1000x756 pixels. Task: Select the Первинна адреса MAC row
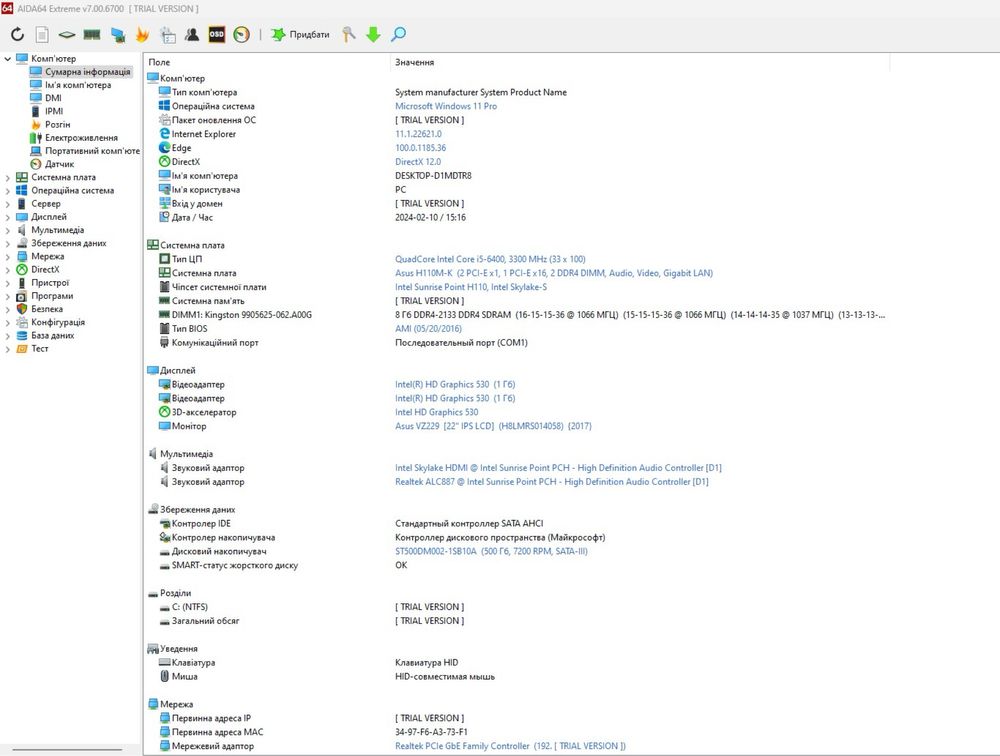pos(517,732)
